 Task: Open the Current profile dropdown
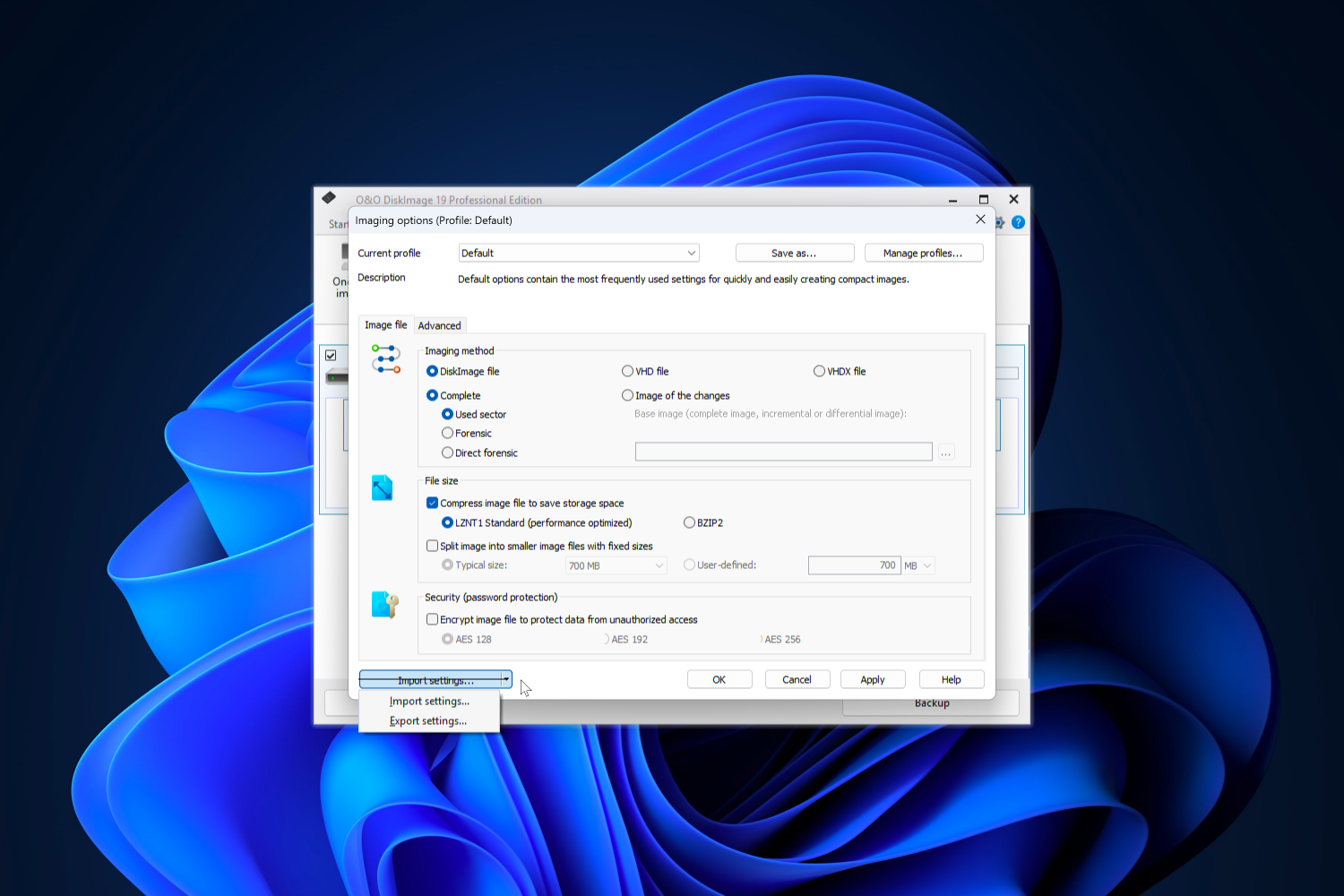[x=579, y=253]
